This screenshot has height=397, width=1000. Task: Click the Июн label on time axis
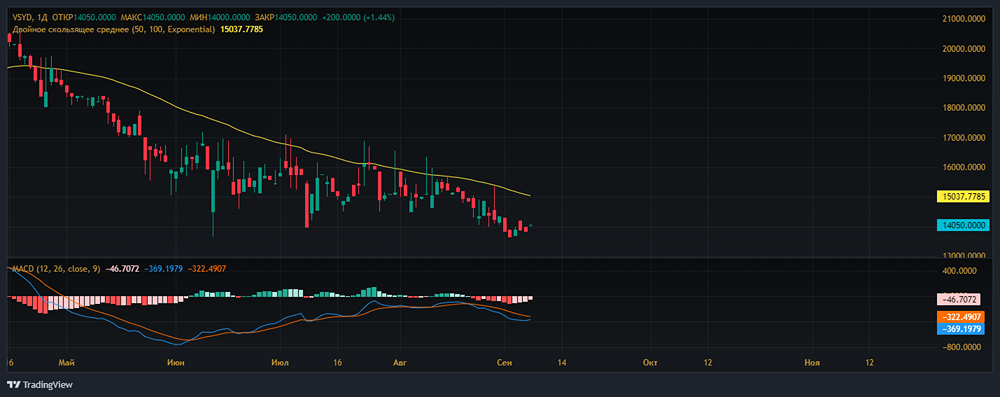click(x=175, y=363)
